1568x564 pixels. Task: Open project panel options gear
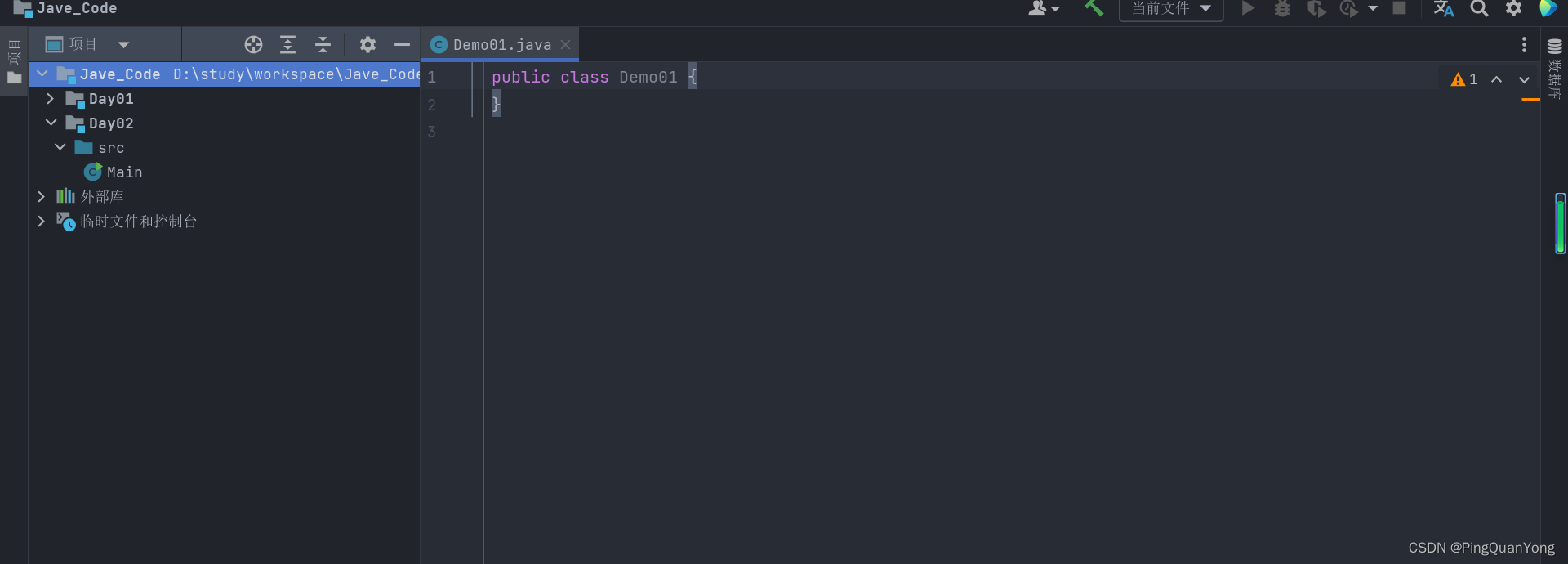click(x=368, y=44)
